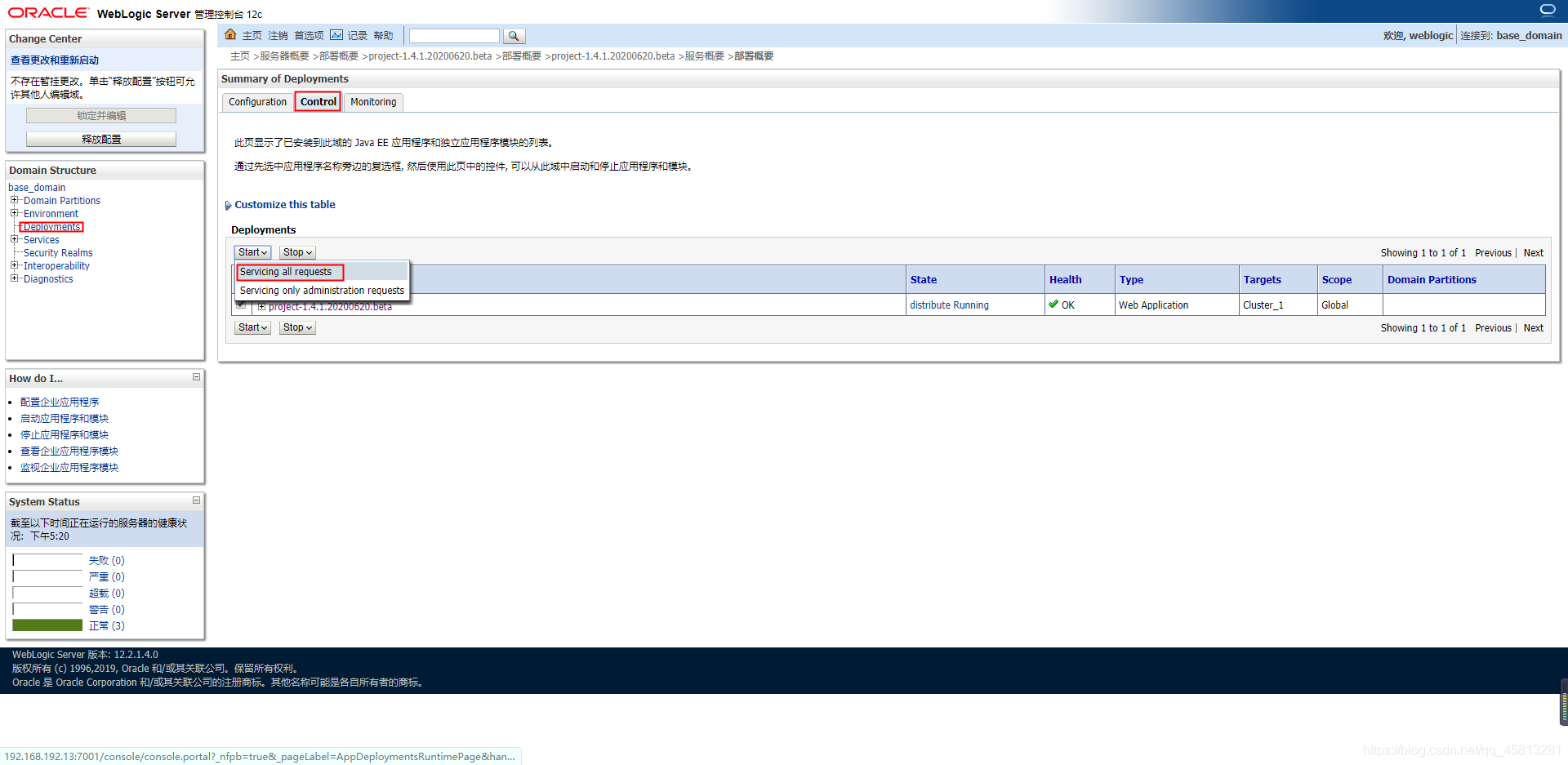Viewport: 1568px width, 765px height.
Task: Open the top Start dropdown
Action: (x=252, y=252)
